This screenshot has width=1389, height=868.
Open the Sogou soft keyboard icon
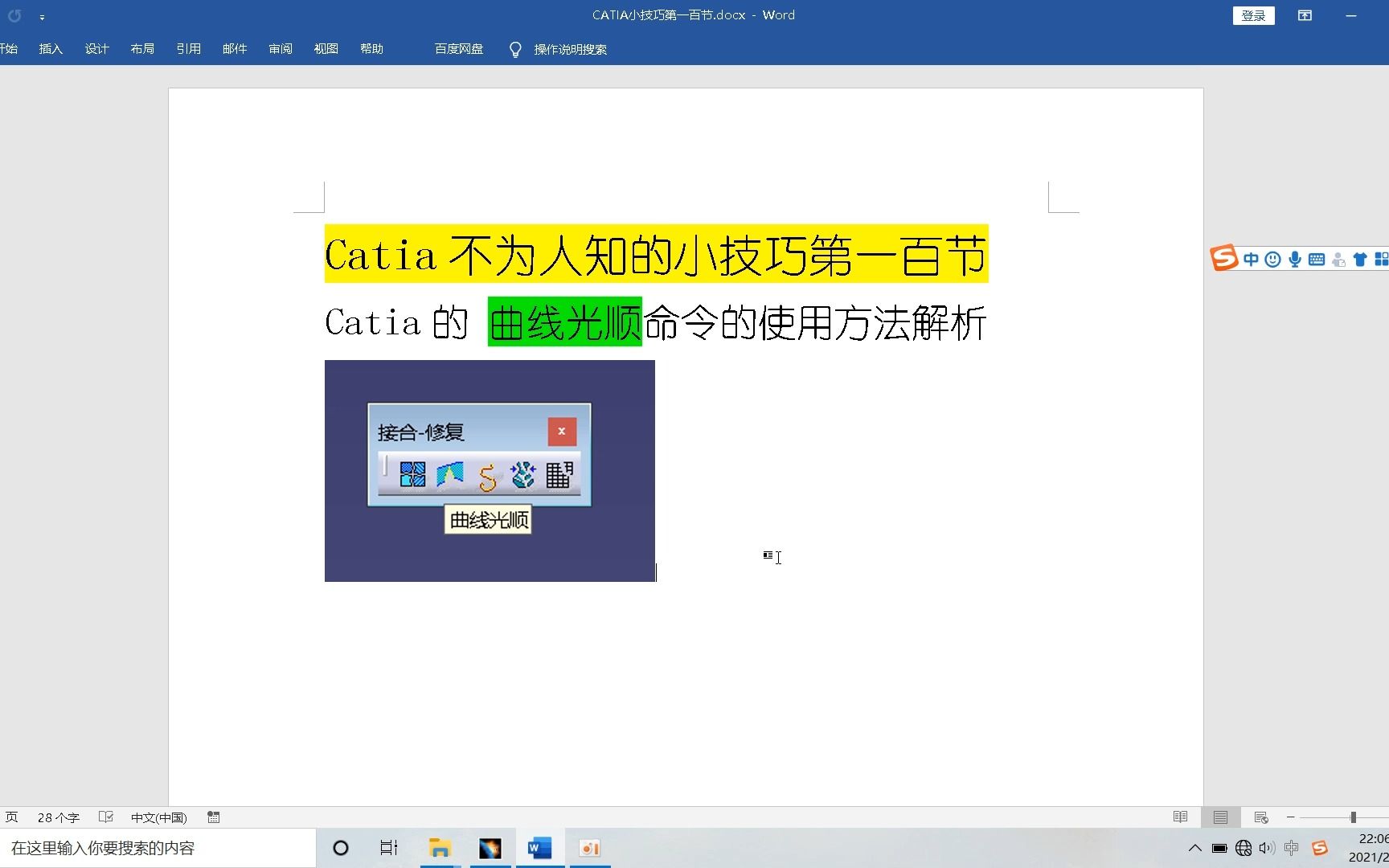pos(1317,259)
